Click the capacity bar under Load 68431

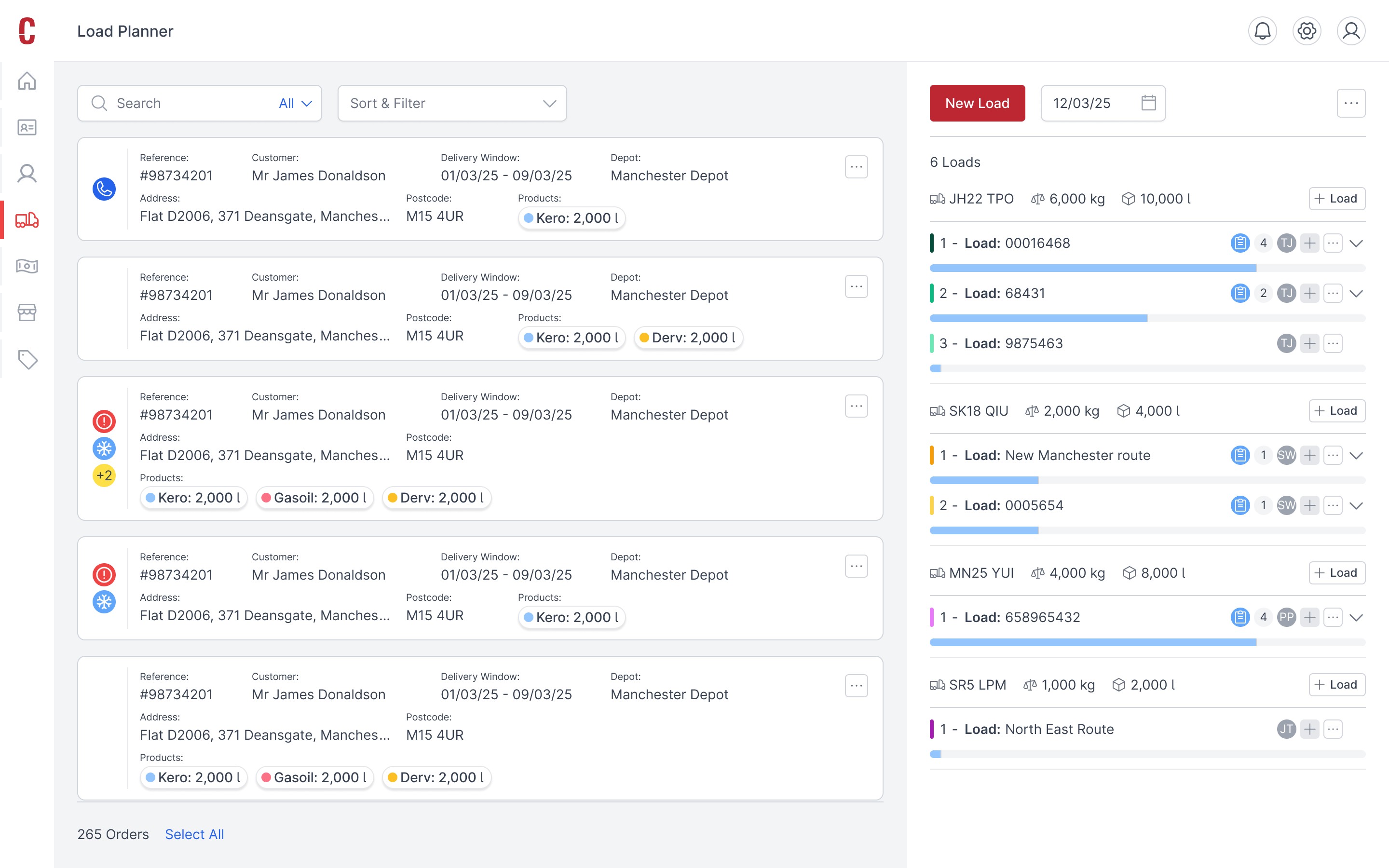coord(1147,318)
